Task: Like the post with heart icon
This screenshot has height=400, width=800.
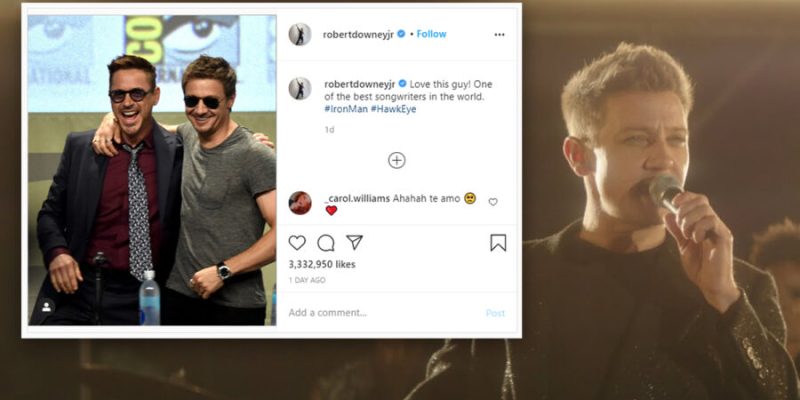Action: 297,243
